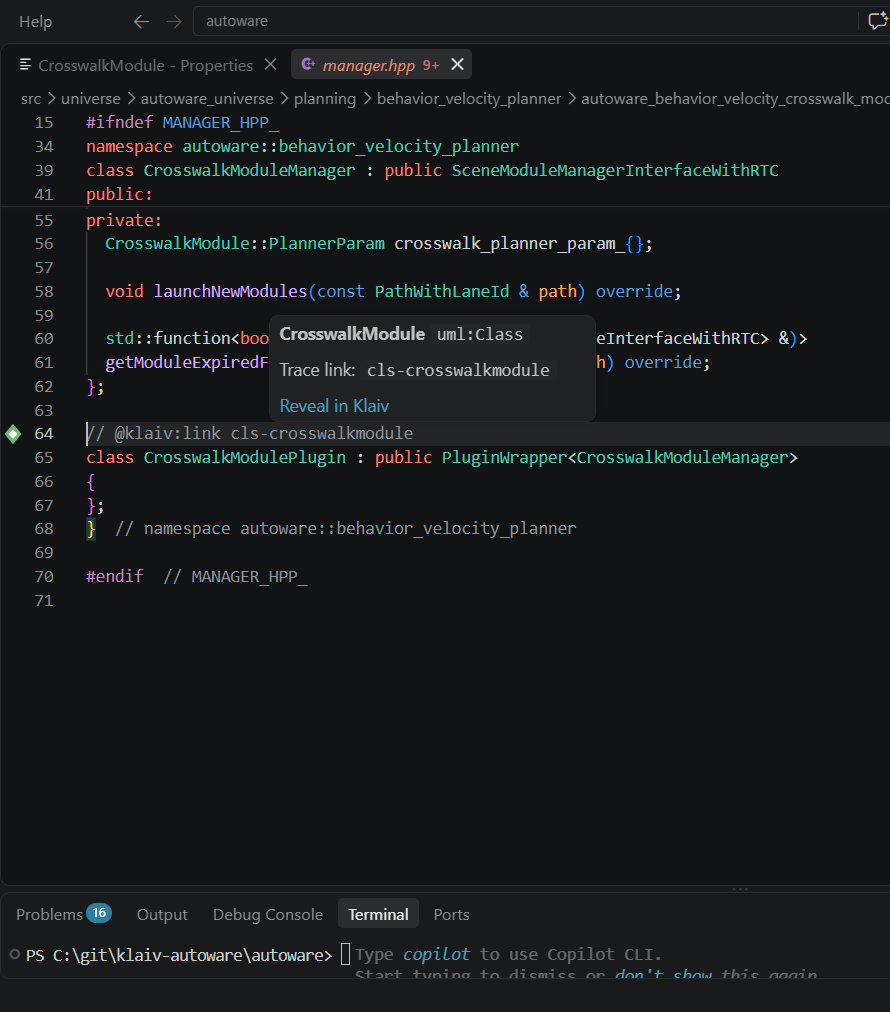Viewport: 890px width, 1012px height.
Task: Open the Copilot chat icon
Action: [x=878, y=21]
